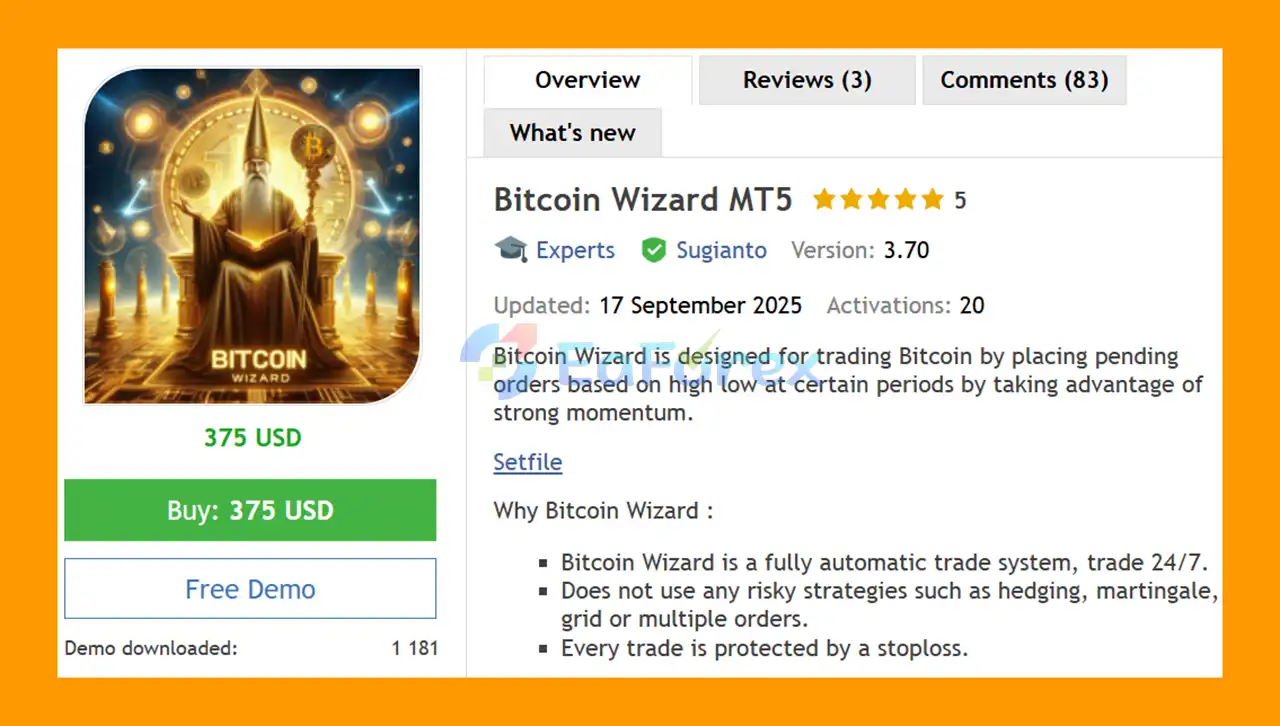The height and width of the screenshot is (726, 1280).
Task: Click the graduation cap Experts icon
Action: (510, 249)
